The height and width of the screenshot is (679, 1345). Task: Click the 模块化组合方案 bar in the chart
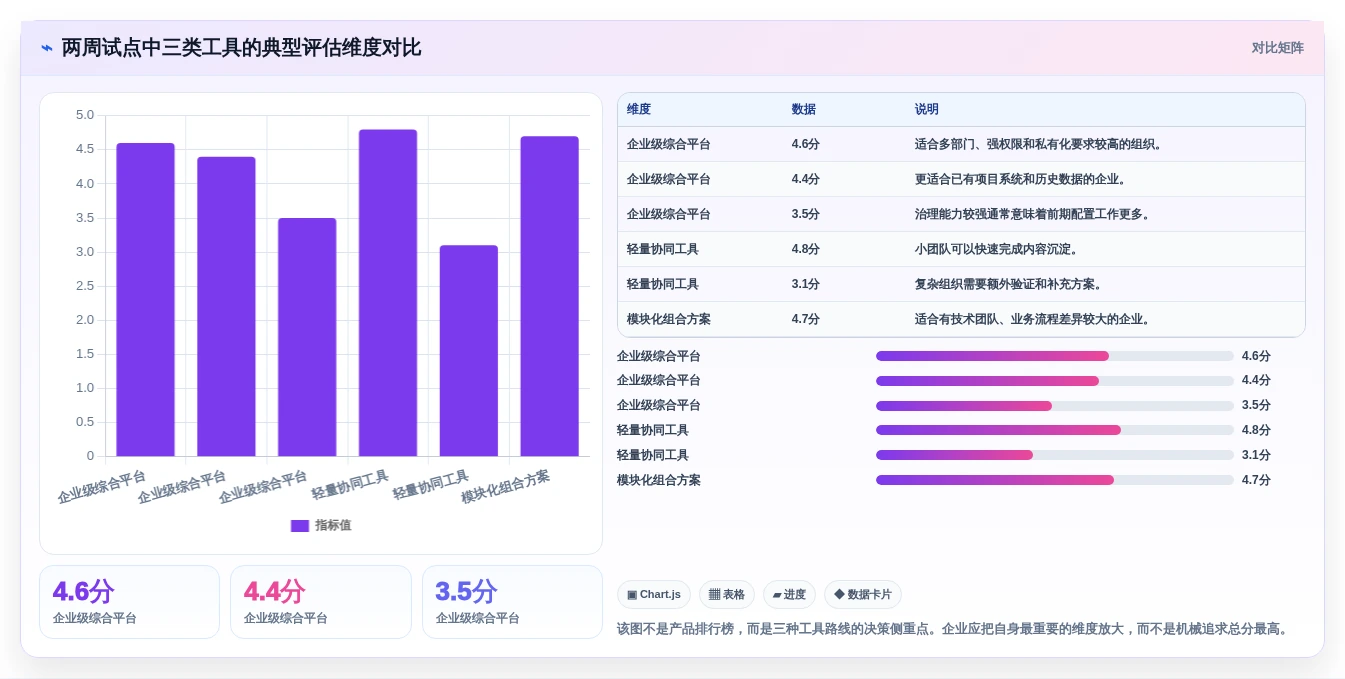[550, 296]
